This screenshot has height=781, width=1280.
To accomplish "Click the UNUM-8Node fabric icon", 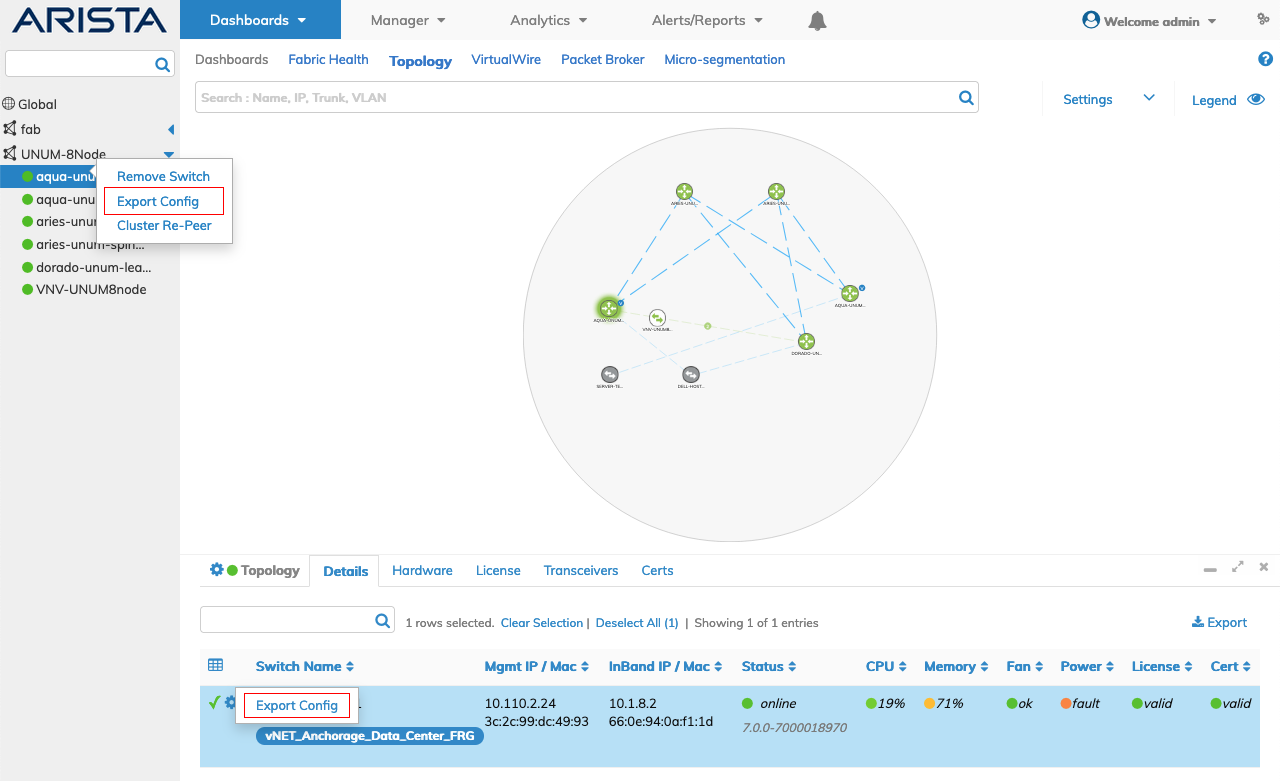I will pyautogui.click(x=10, y=154).
